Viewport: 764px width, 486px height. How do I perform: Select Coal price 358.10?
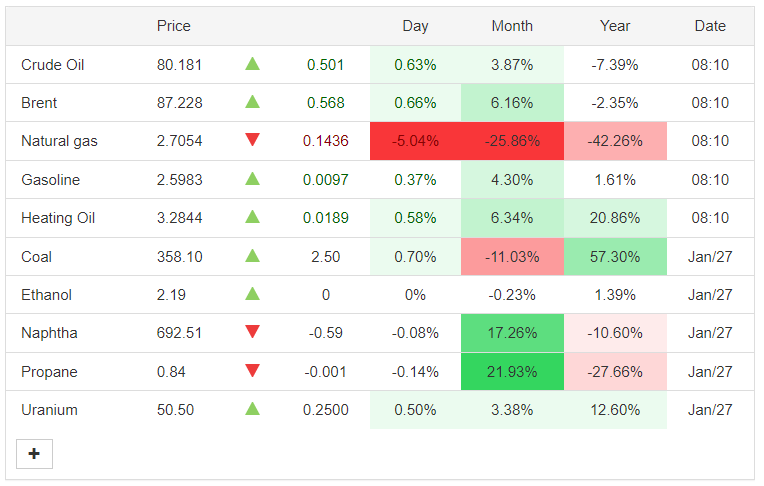[x=179, y=257]
